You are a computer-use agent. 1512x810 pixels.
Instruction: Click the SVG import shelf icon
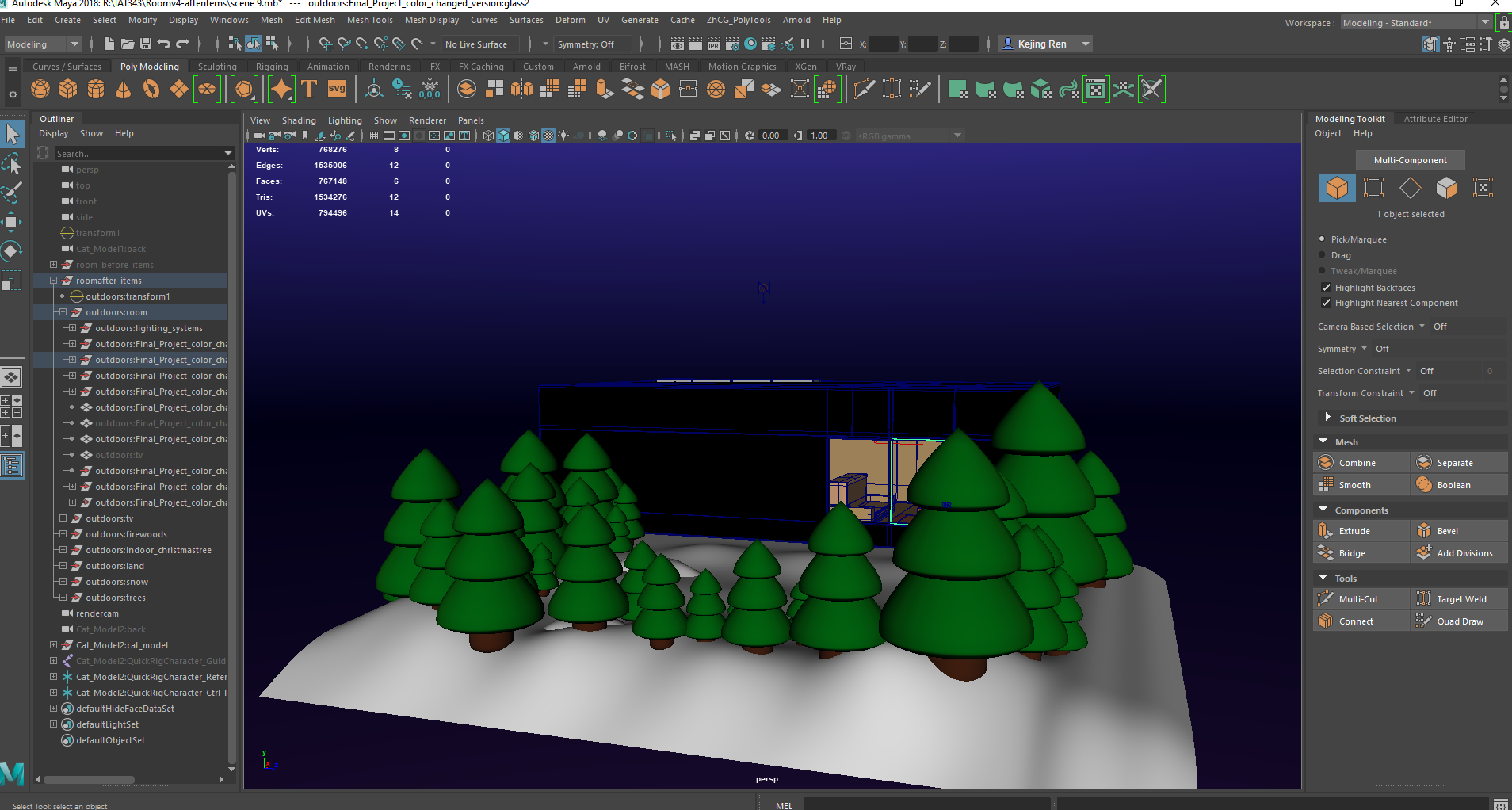coord(337,90)
